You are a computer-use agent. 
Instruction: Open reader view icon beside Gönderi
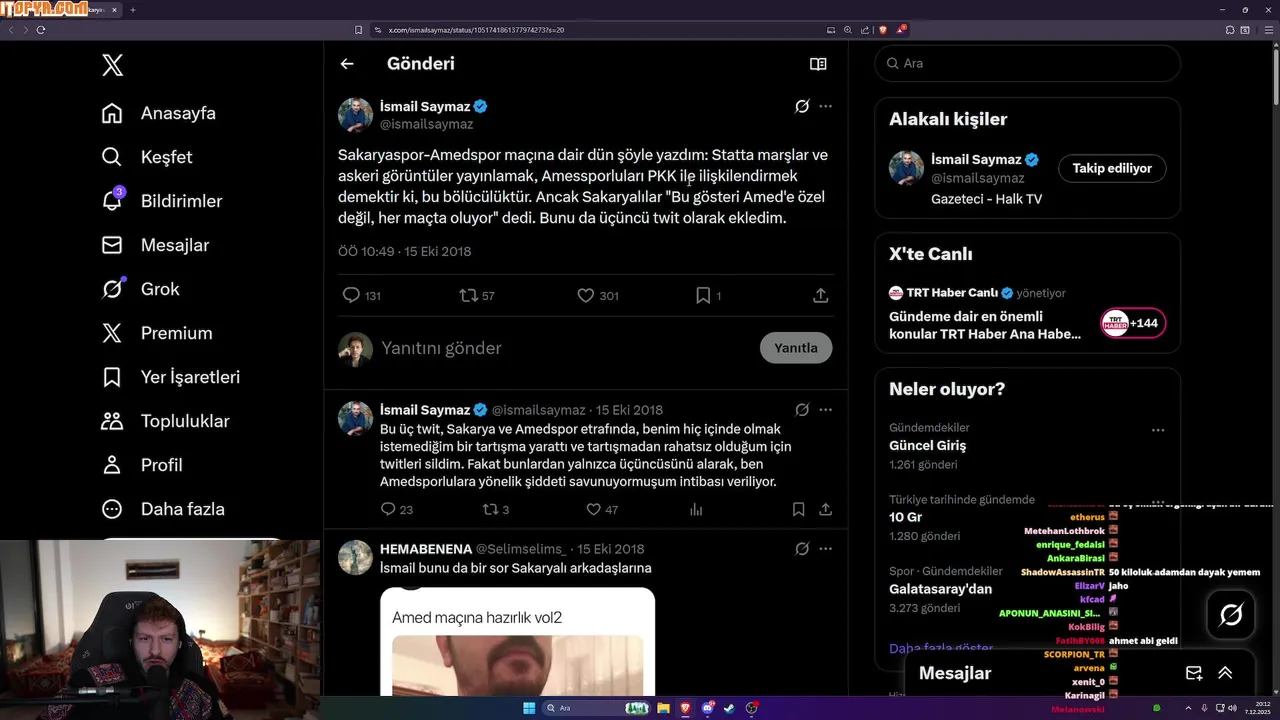818,64
